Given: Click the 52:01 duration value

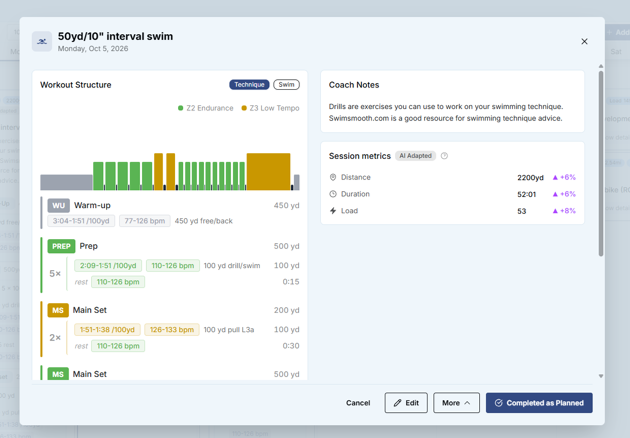Looking at the screenshot, I should (x=527, y=194).
